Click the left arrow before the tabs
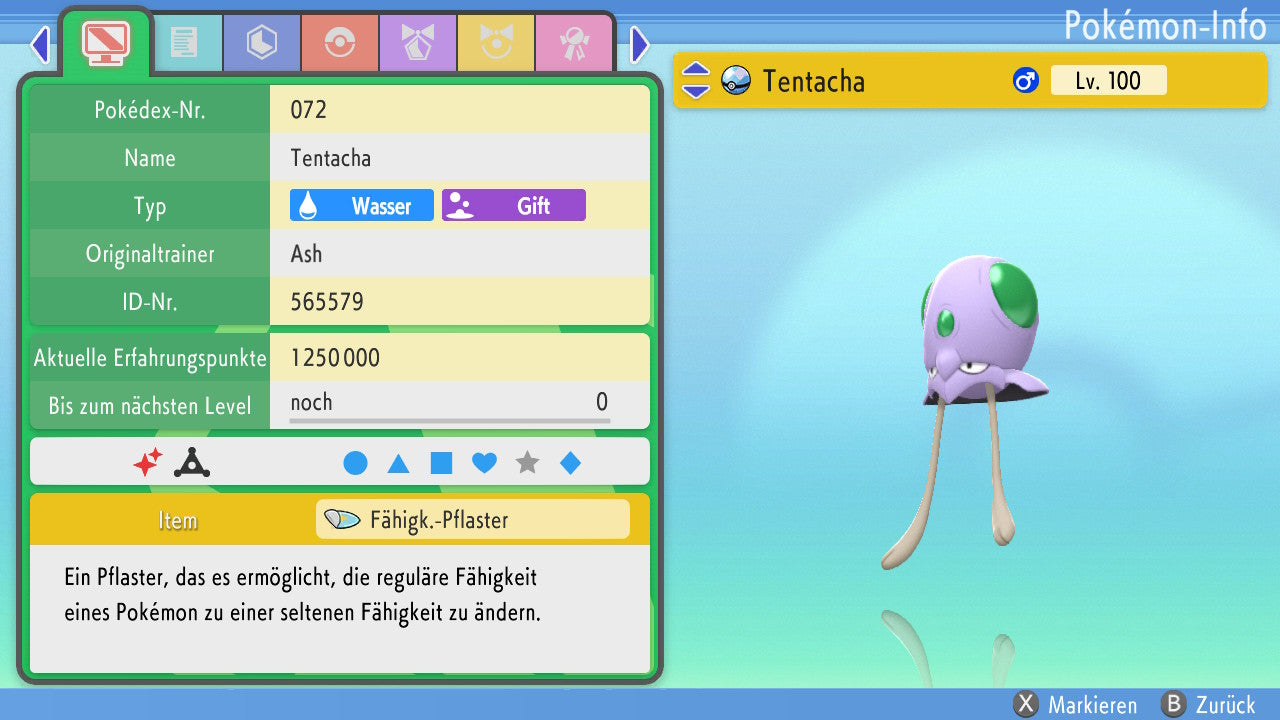1280x720 pixels. pyautogui.click(x=40, y=44)
